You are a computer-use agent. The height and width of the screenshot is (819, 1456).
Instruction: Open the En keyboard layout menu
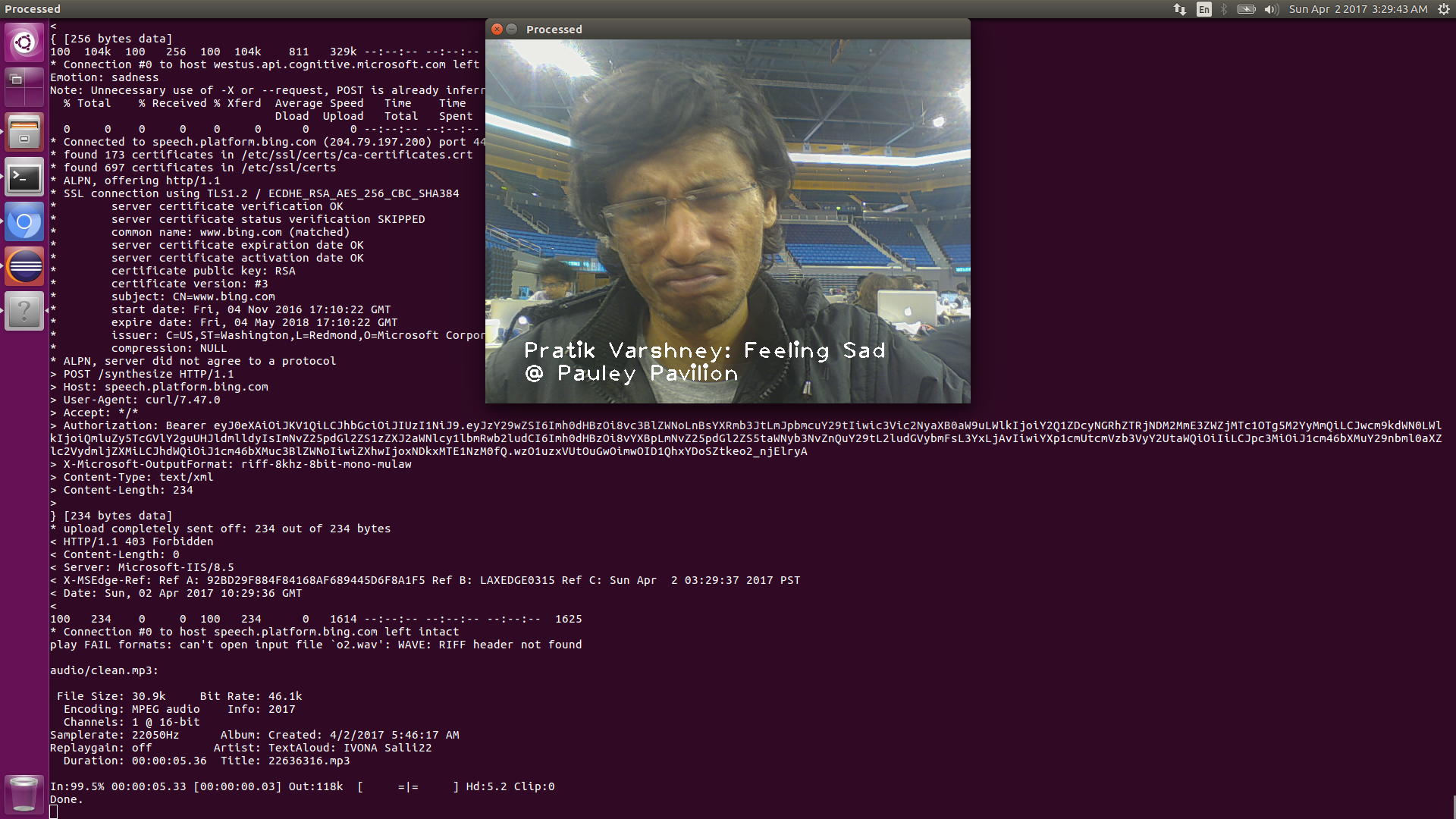[x=1203, y=9]
